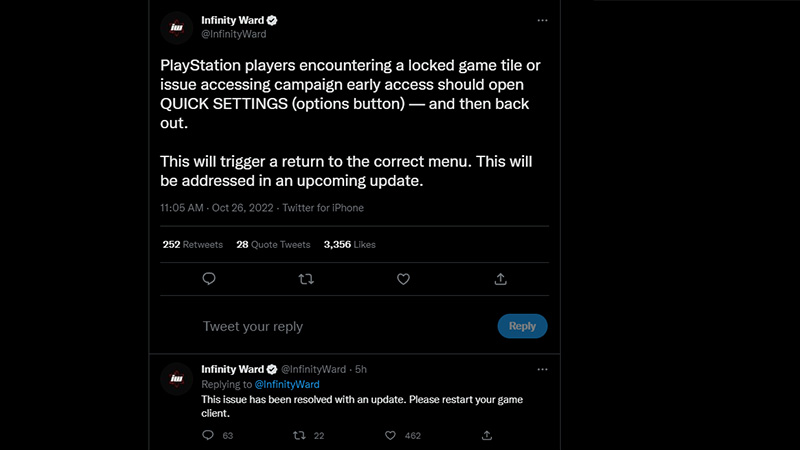
Task: Open Infinity Ward avatar on the reply tweet
Action: pyautogui.click(x=177, y=379)
